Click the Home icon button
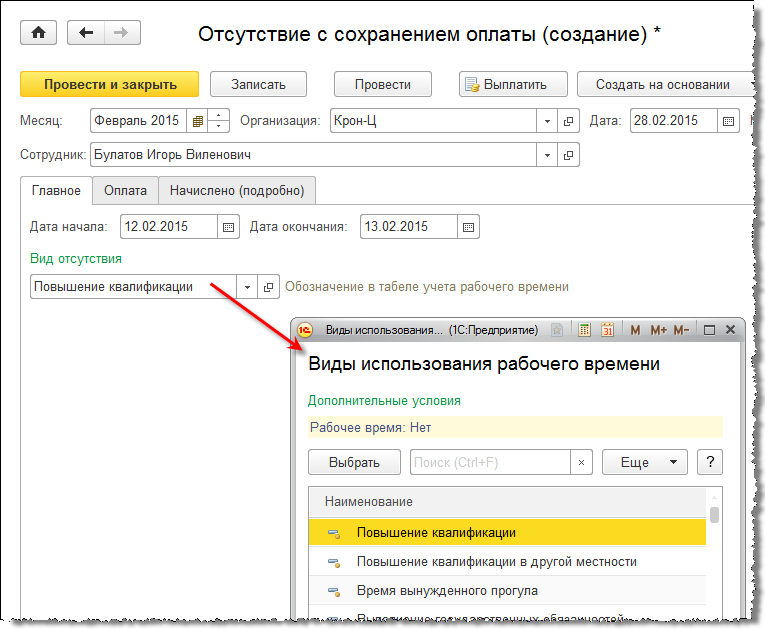The image size is (765, 630). pyautogui.click(x=39, y=33)
